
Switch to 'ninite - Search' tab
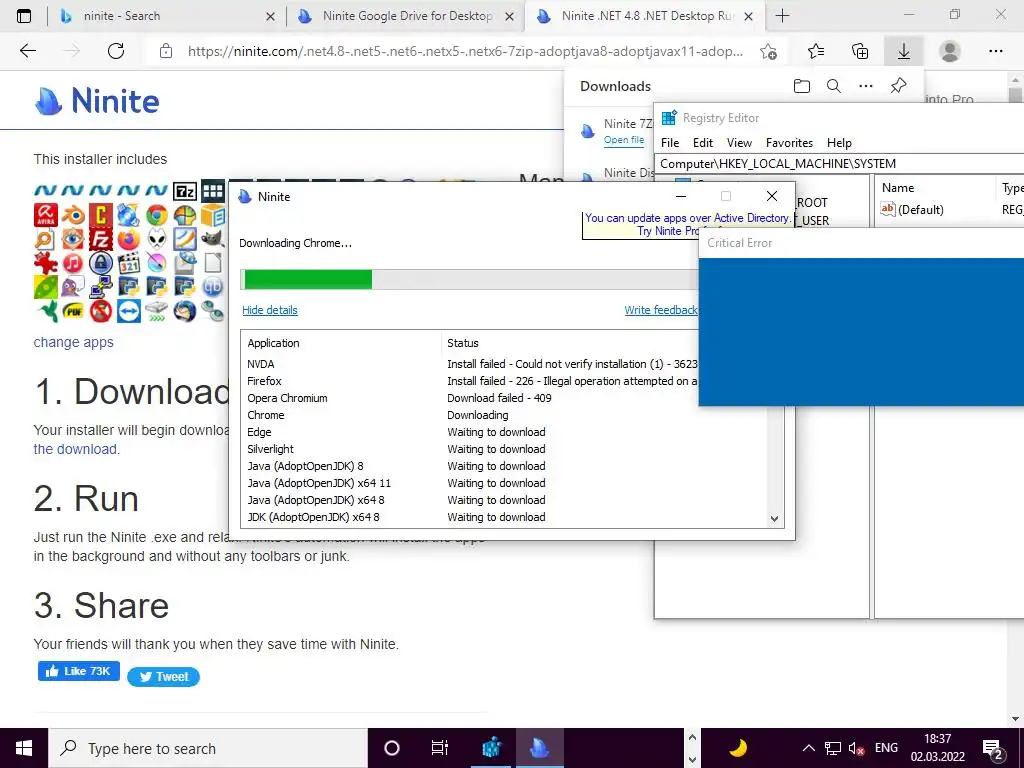coord(166,16)
